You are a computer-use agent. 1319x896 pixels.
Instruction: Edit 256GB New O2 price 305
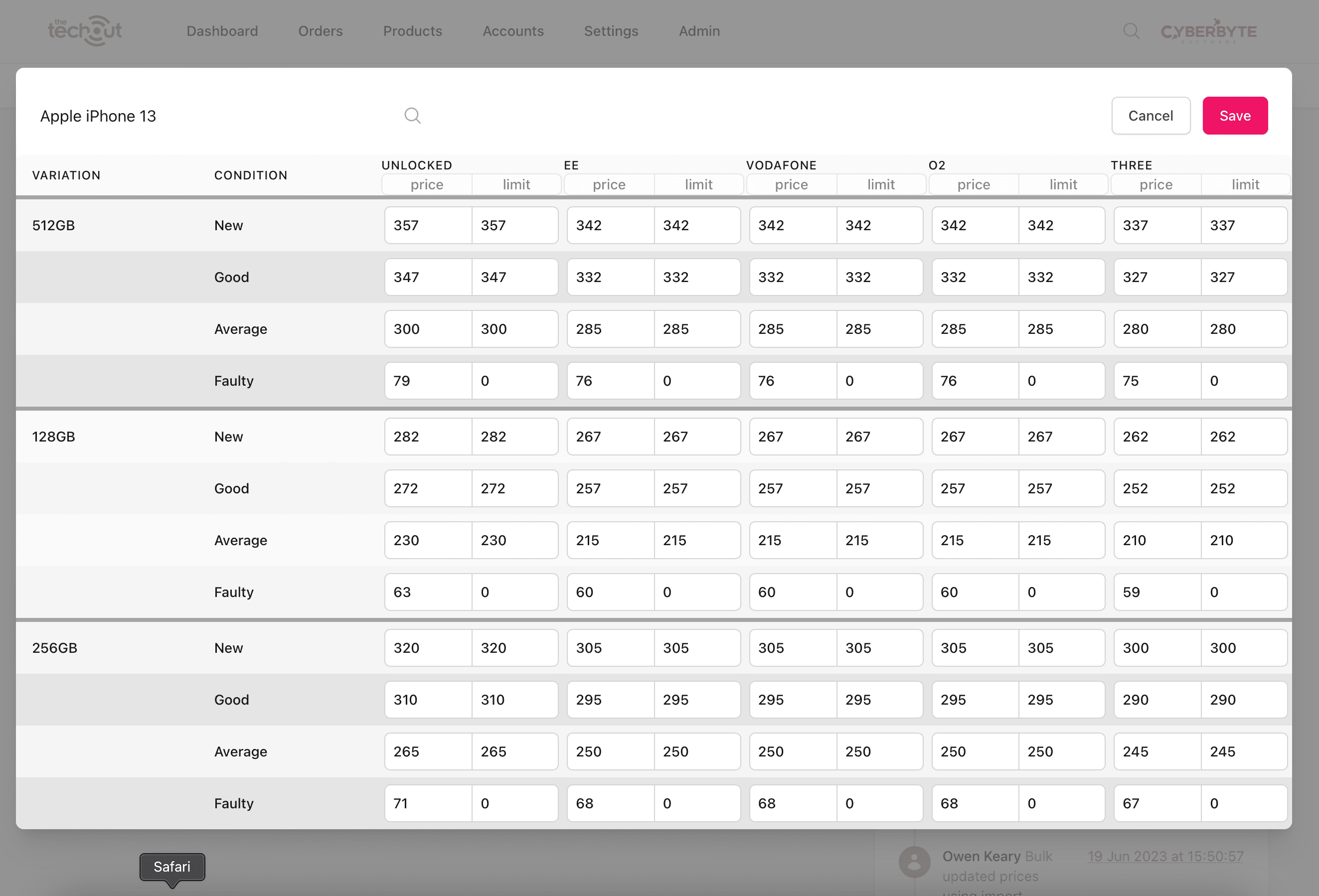tap(975, 648)
